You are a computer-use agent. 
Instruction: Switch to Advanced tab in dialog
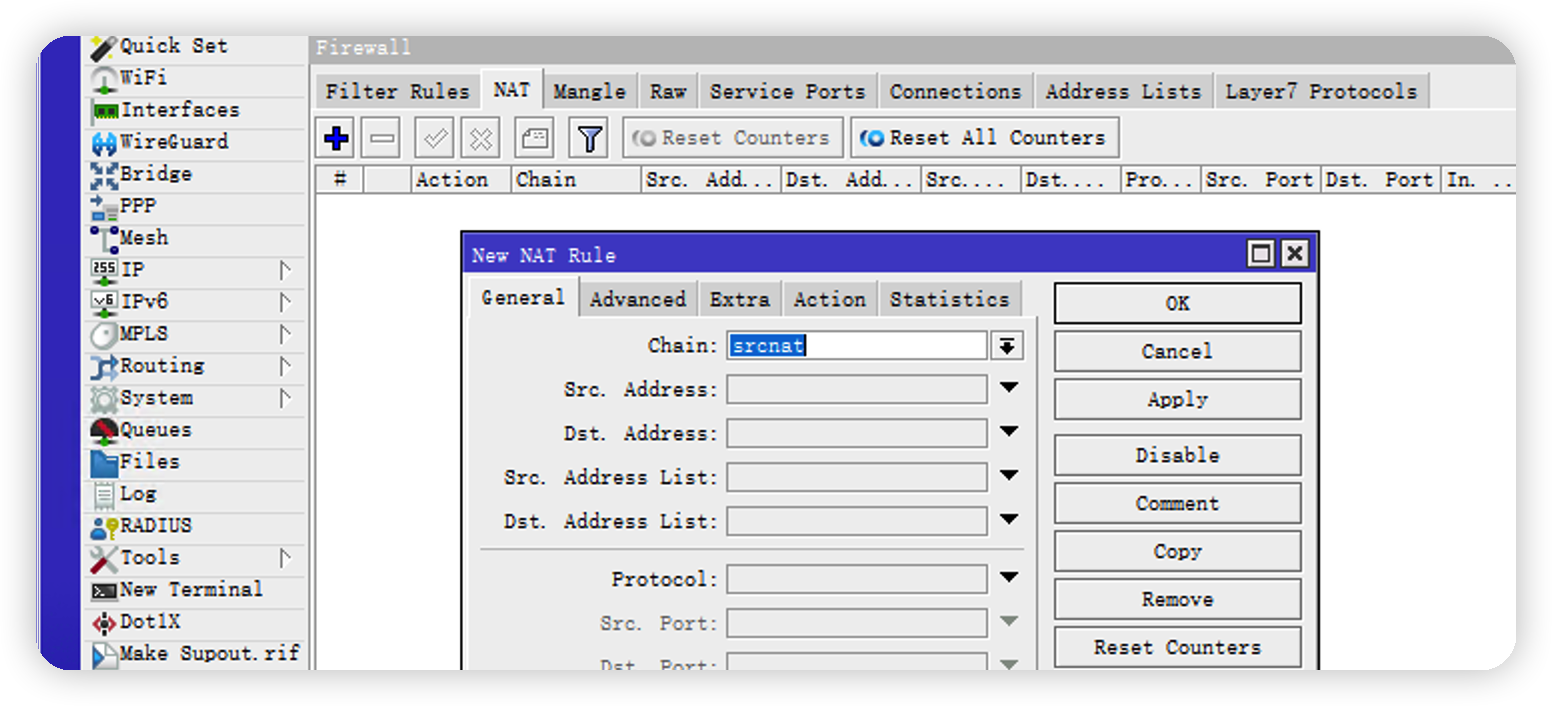[638, 299]
